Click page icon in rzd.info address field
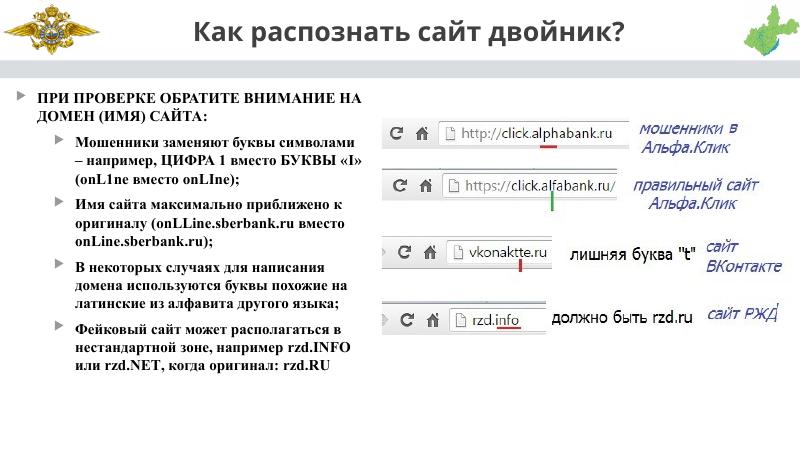The width and height of the screenshot is (800, 451). pyautogui.click(x=461, y=320)
